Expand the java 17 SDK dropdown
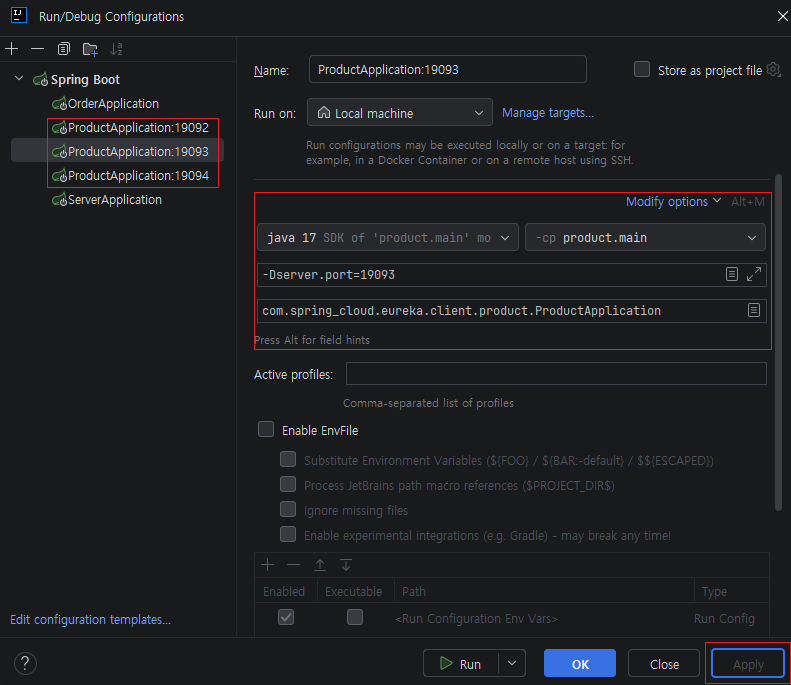The image size is (791, 685). tap(387, 237)
